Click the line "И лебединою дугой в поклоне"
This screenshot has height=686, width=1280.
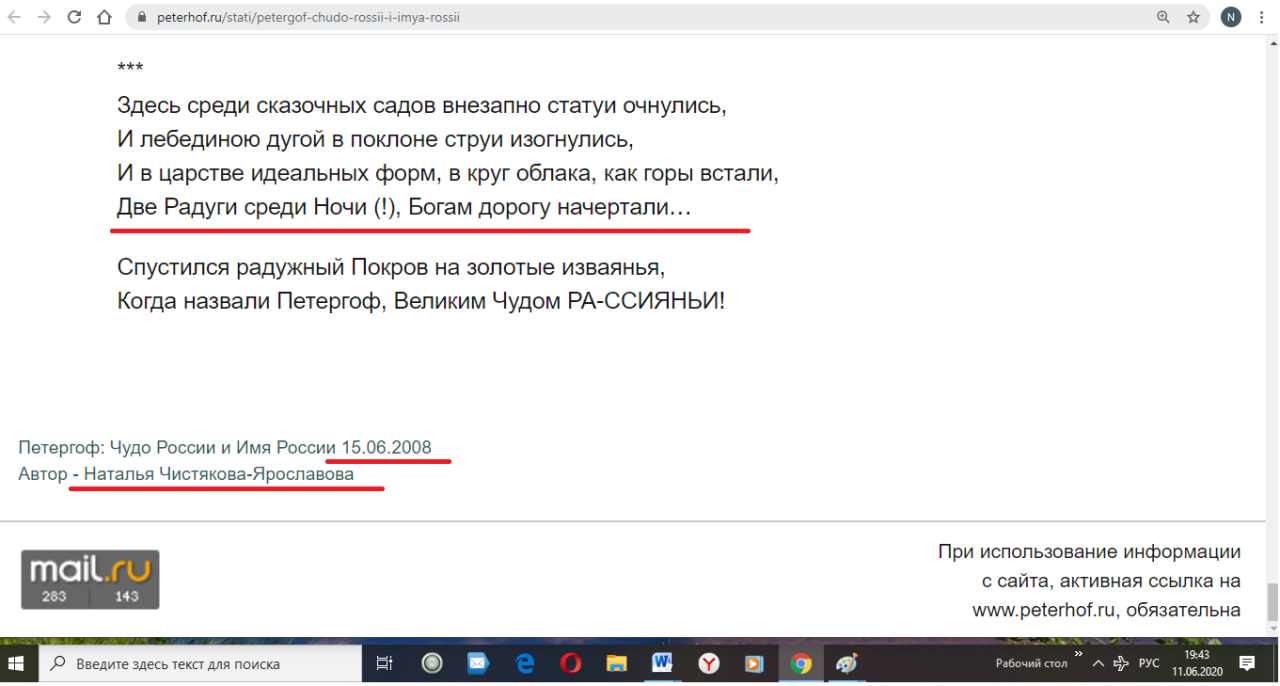click(x=375, y=139)
